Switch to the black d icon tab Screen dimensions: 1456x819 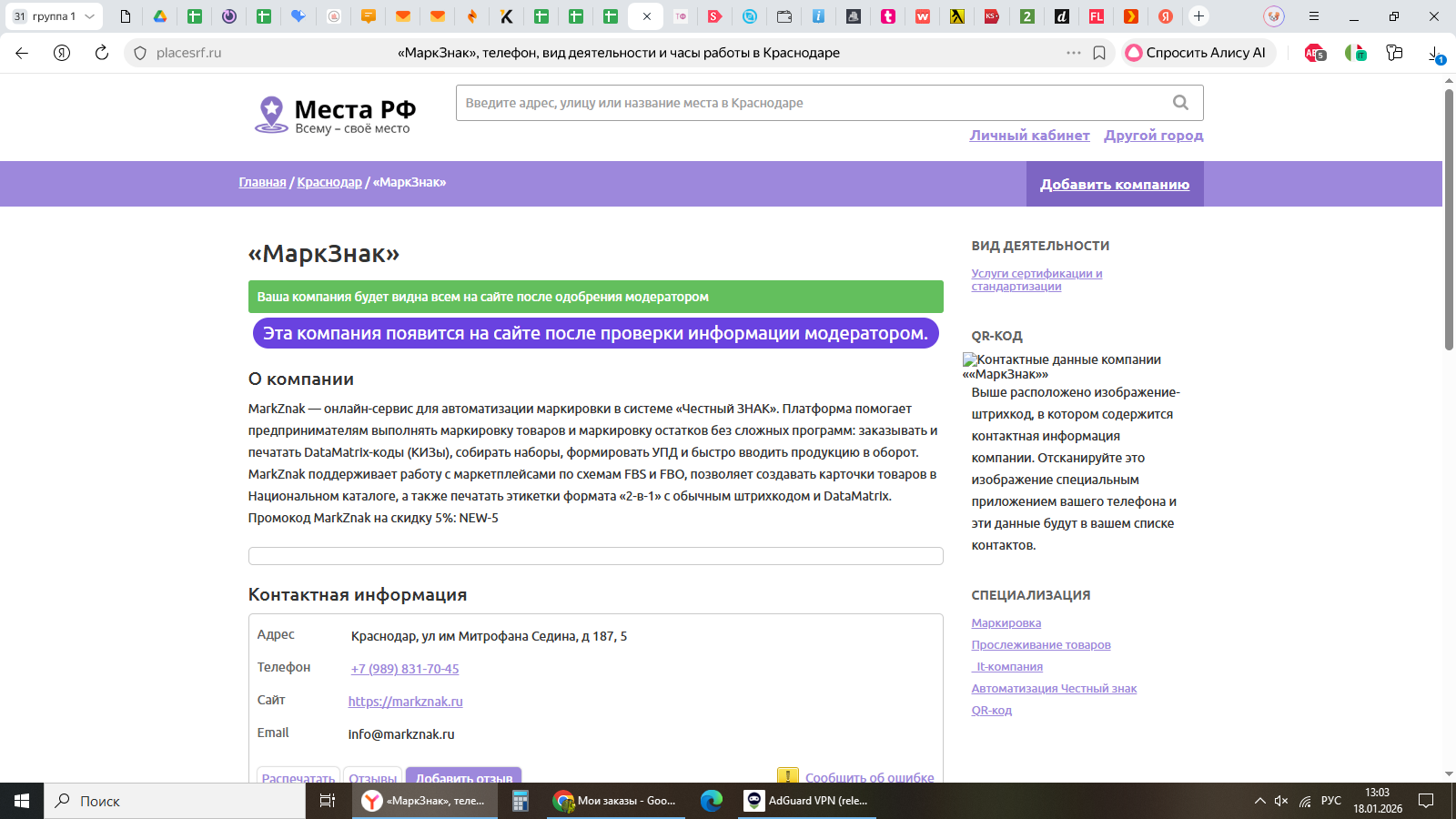pyautogui.click(x=1061, y=16)
